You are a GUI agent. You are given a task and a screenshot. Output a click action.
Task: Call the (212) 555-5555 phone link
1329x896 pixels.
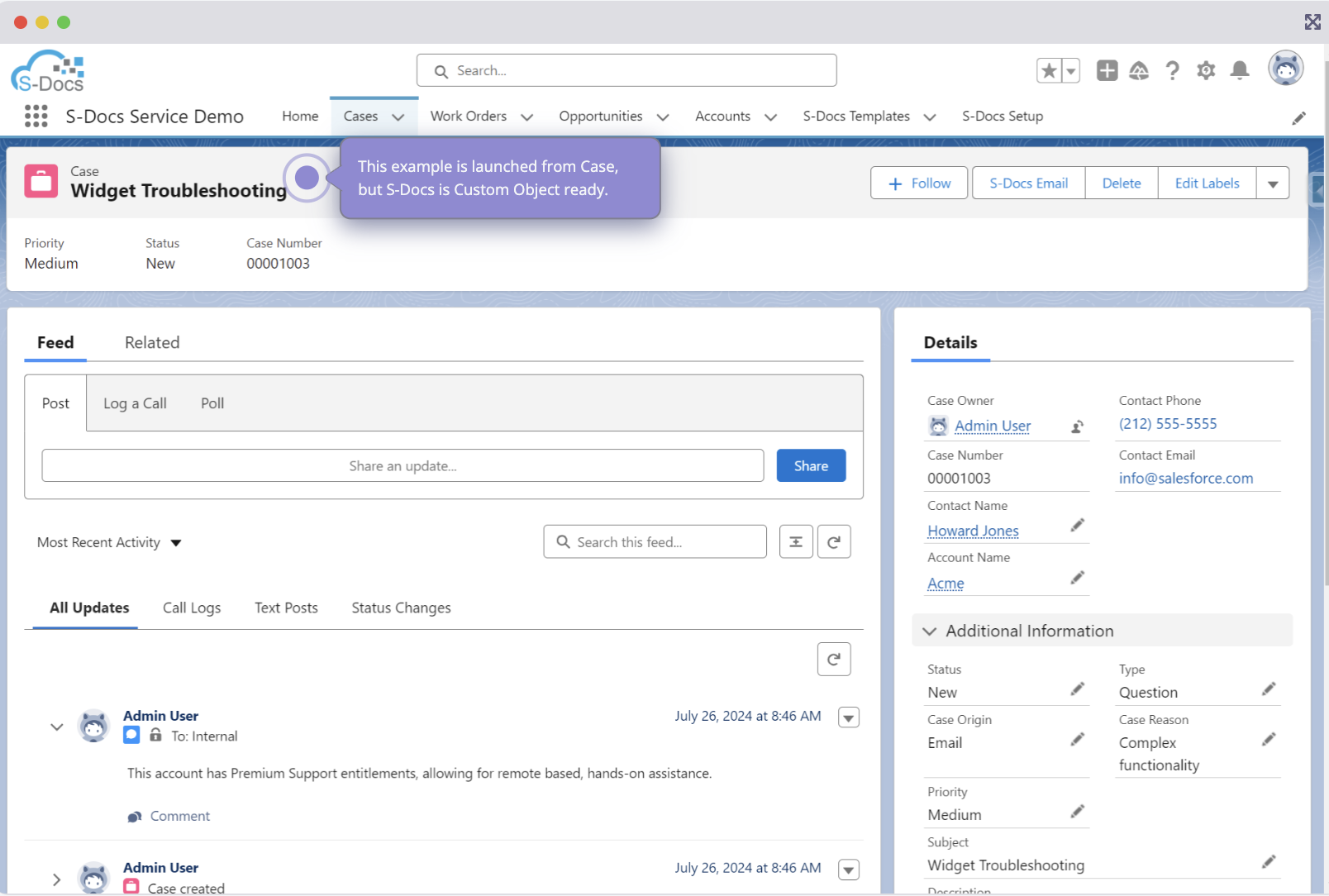pyautogui.click(x=1168, y=423)
